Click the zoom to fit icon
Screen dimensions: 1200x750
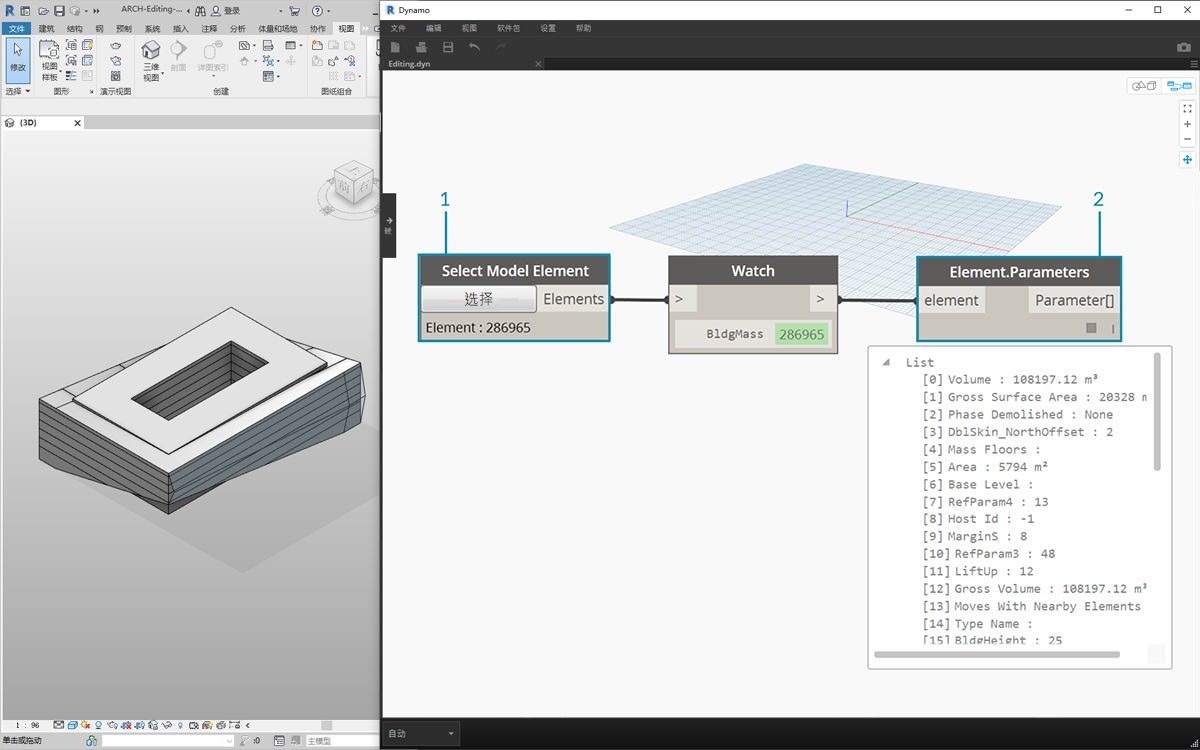[x=1187, y=108]
